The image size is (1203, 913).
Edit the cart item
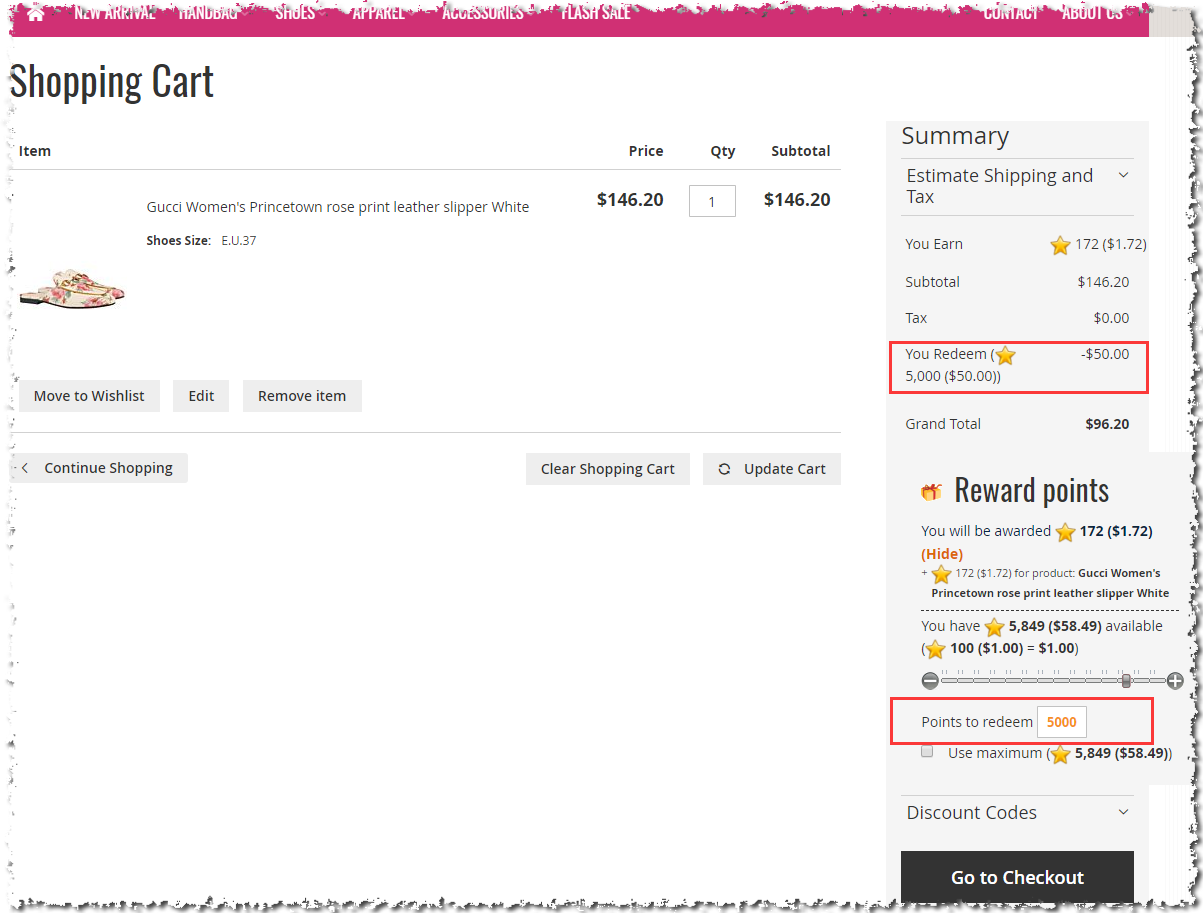(201, 396)
